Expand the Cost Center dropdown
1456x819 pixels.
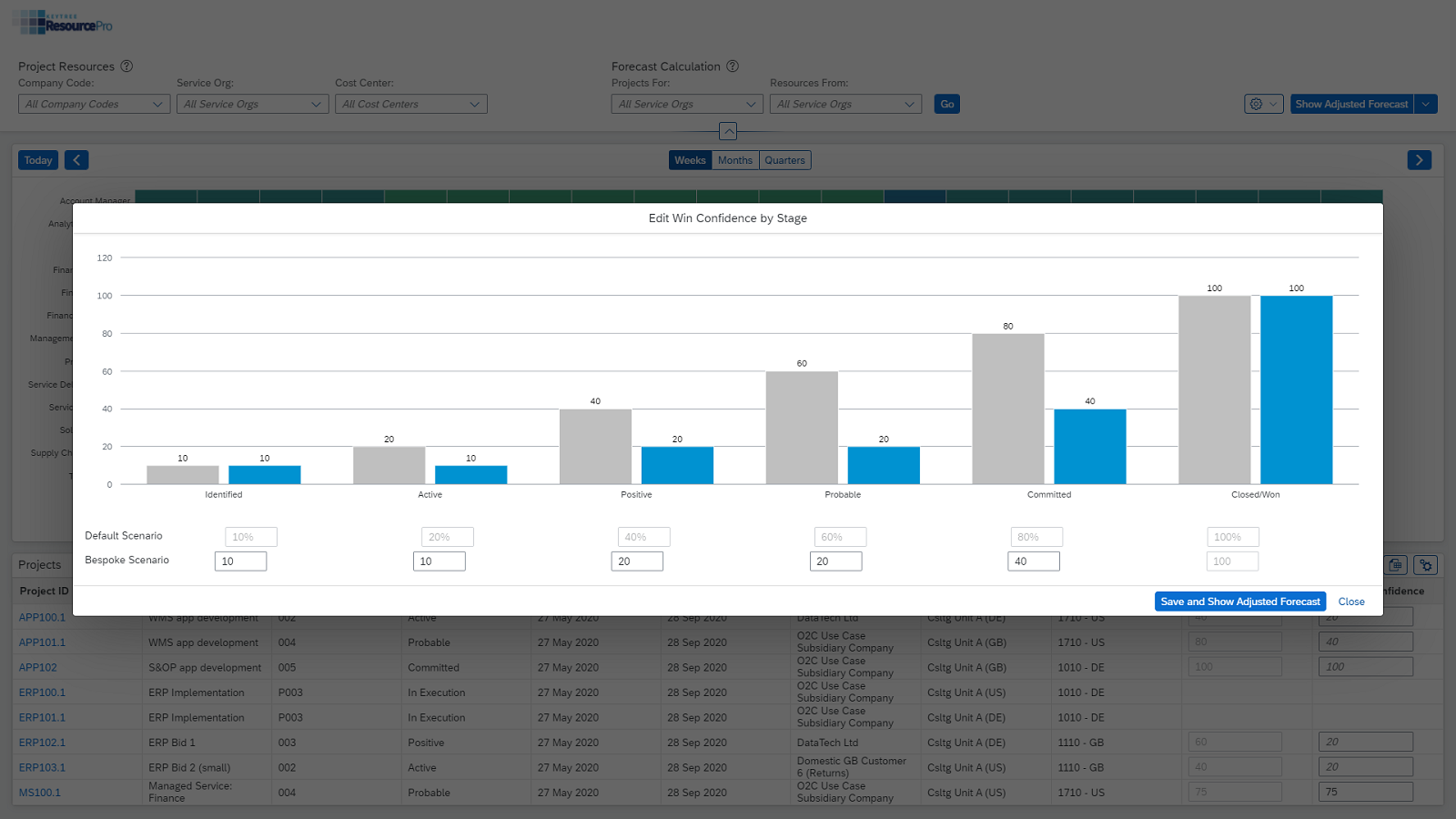coord(410,104)
